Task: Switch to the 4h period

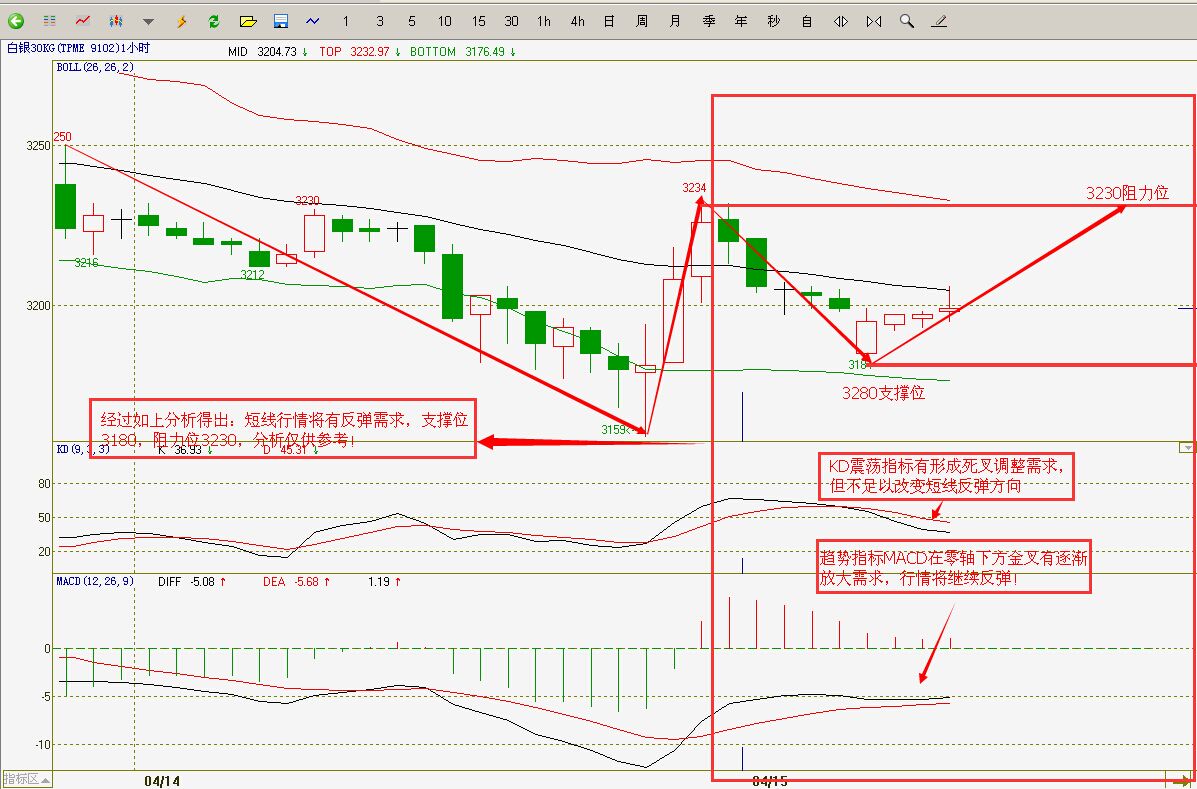Action: pos(577,21)
